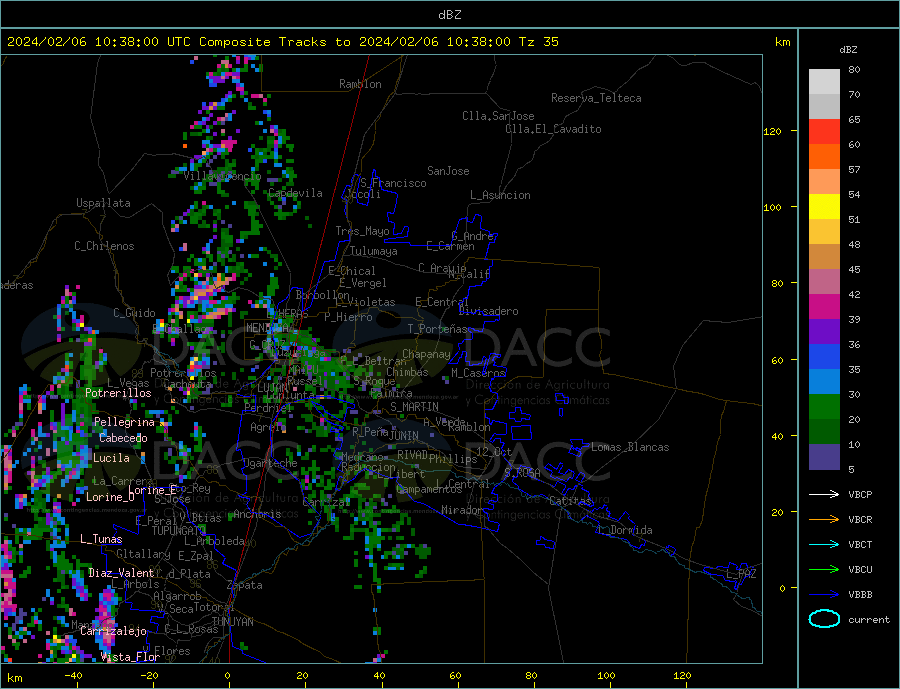Select the brown 45–48 dBZ swatch
Screen dimensions: 900x689
click(824, 257)
